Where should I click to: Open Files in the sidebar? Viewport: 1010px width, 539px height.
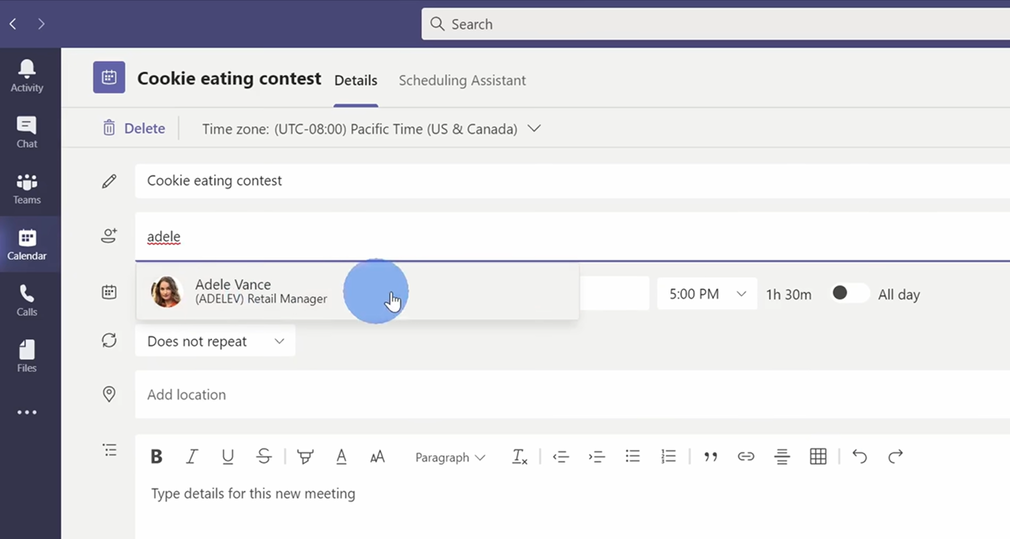coord(27,356)
